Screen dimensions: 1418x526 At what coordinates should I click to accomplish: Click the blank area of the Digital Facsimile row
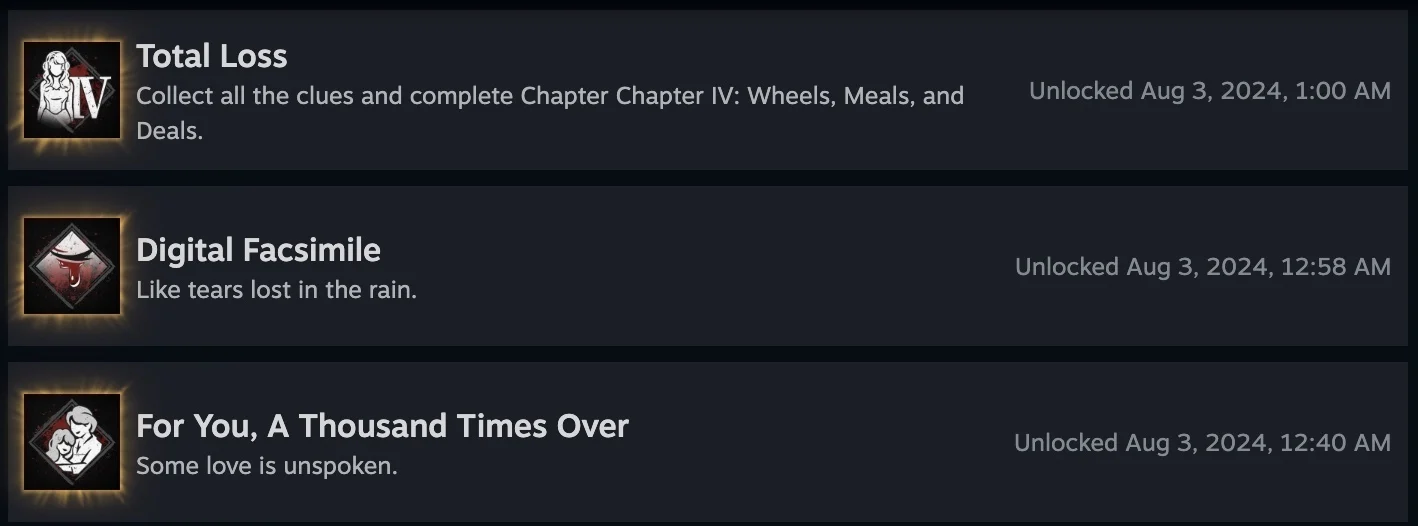pos(700,266)
